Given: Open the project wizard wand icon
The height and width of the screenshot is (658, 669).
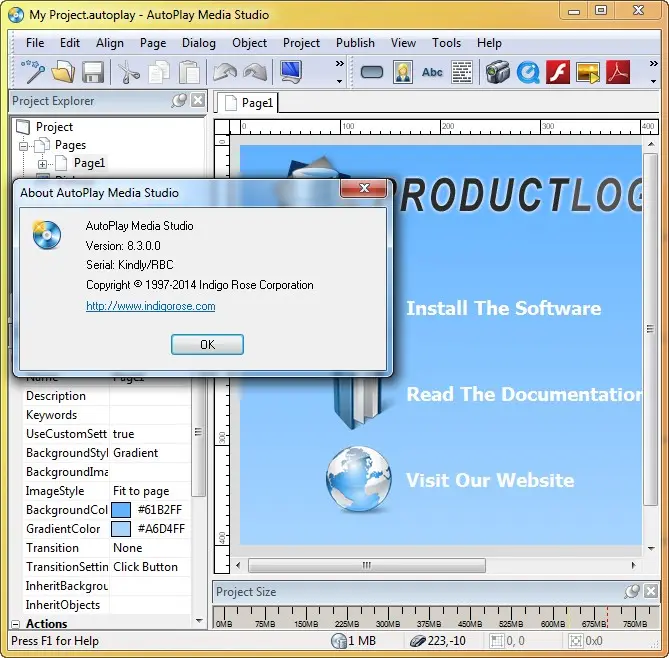Looking at the screenshot, I should click(33, 72).
